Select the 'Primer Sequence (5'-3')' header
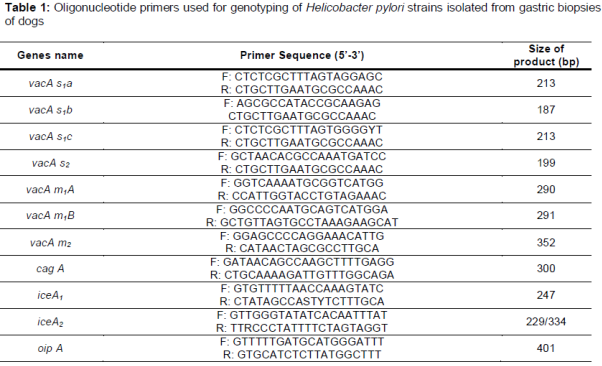 pyautogui.click(x=302, y=55)
